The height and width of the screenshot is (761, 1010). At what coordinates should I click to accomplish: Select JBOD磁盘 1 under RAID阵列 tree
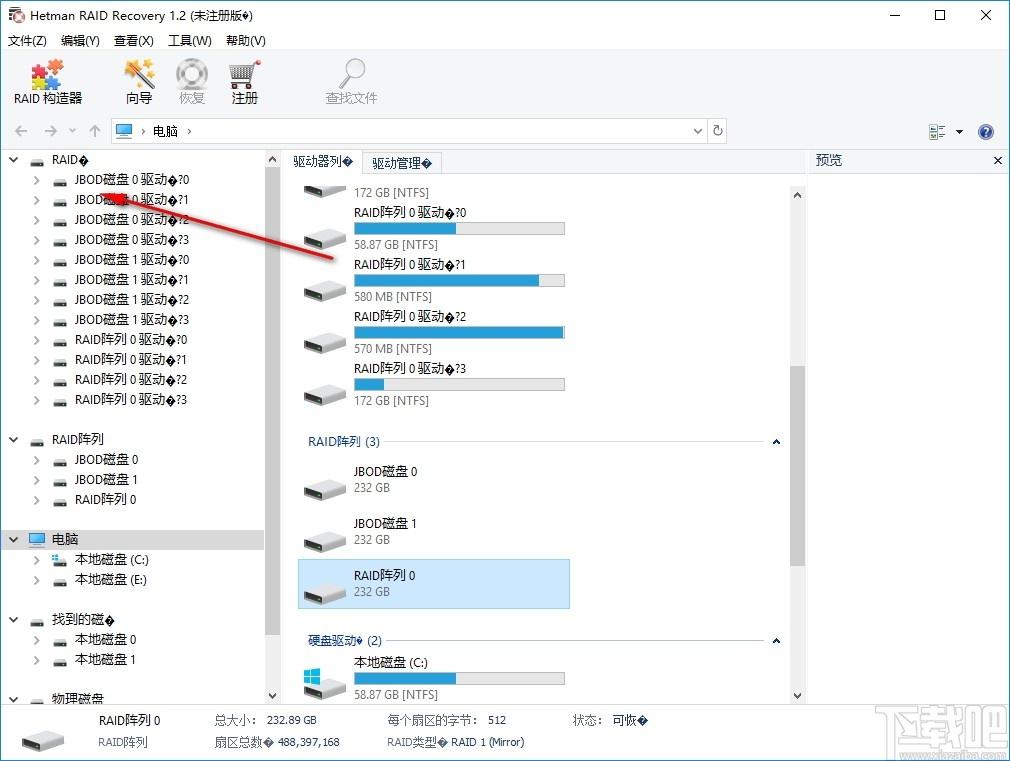point(106,479)
